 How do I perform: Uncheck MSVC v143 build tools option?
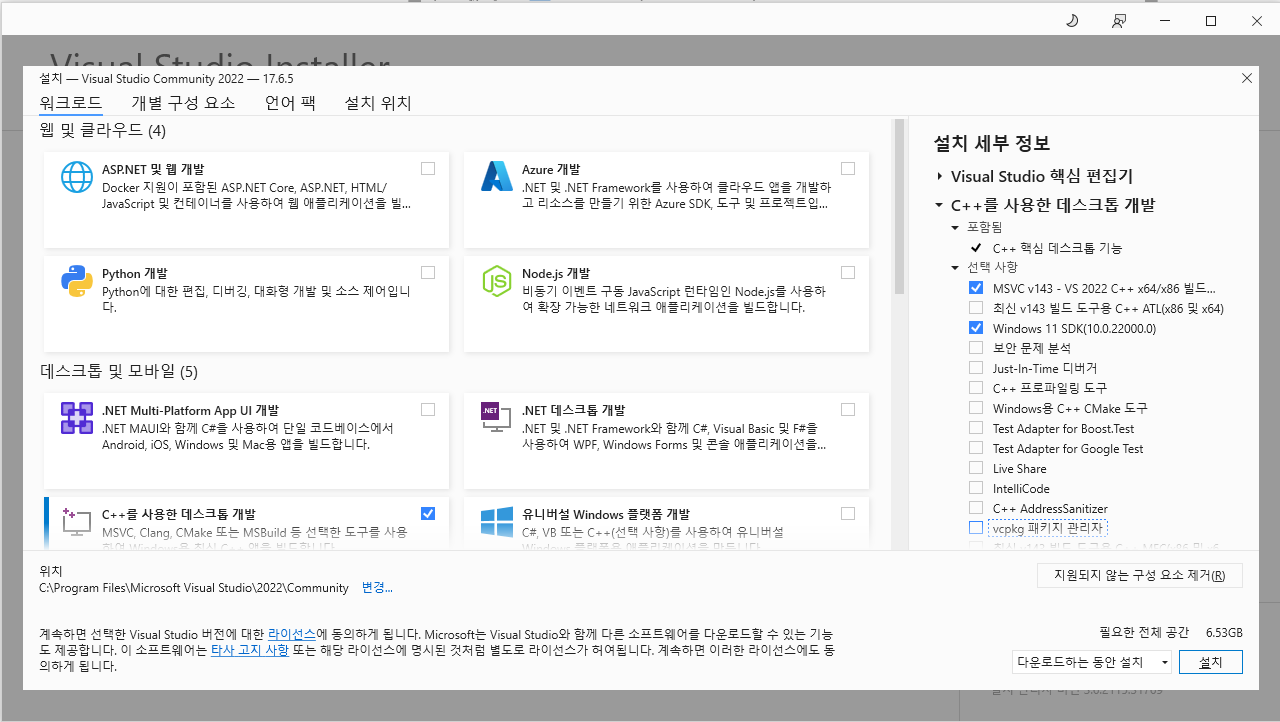[x=976, y=288]
